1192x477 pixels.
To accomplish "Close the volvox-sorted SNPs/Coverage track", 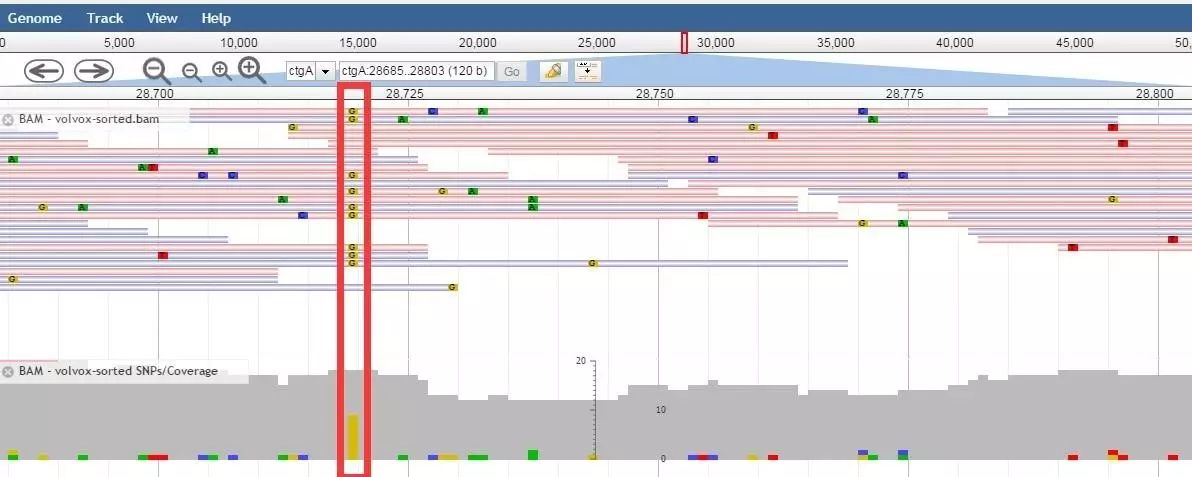I will pyautogui.click(x=8, y=372).
